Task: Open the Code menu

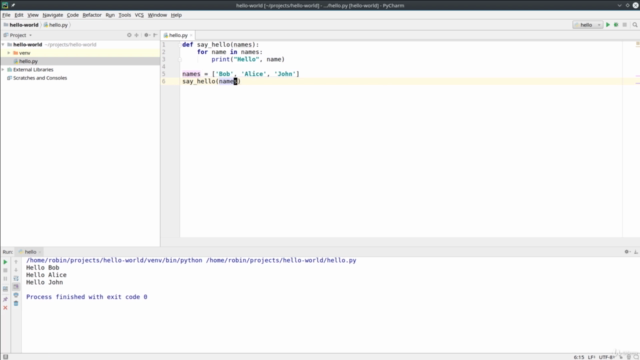Action: [73, 15]
